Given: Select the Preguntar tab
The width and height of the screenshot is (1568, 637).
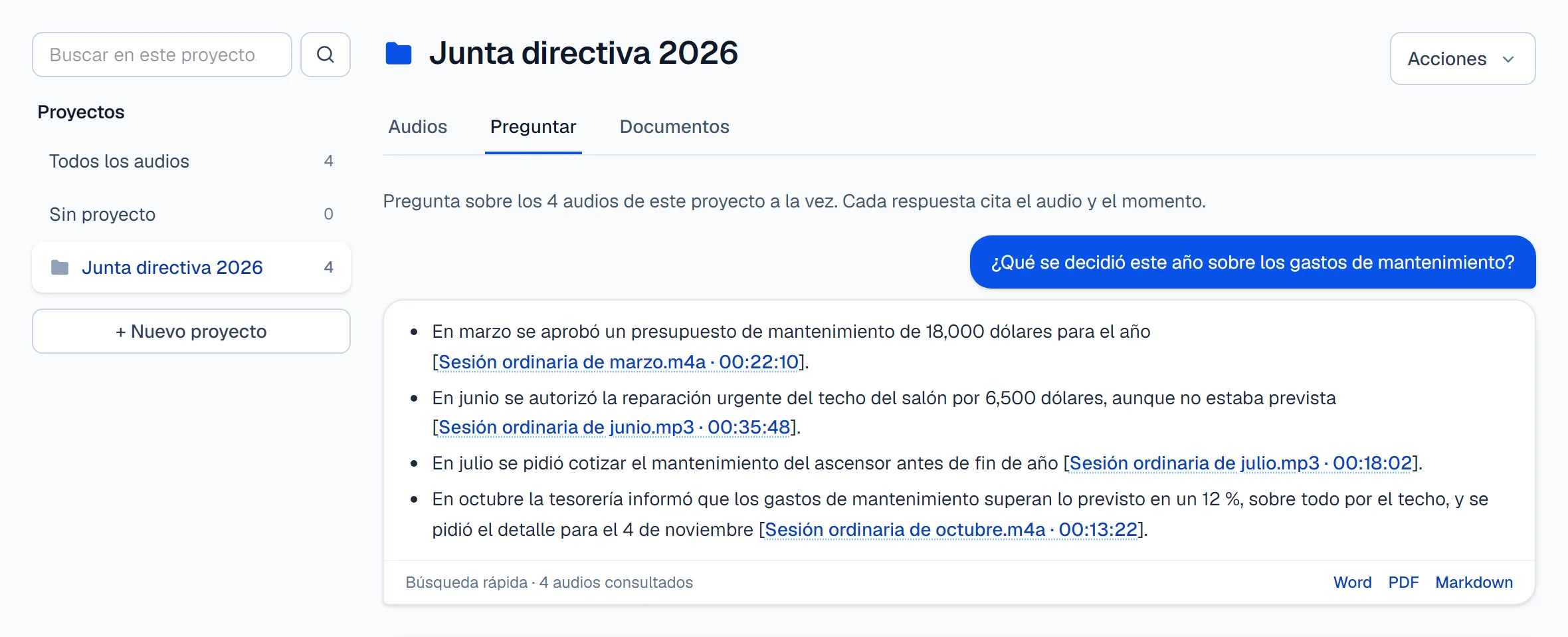Looking at the screenshot, I should (x=534, y=126).
